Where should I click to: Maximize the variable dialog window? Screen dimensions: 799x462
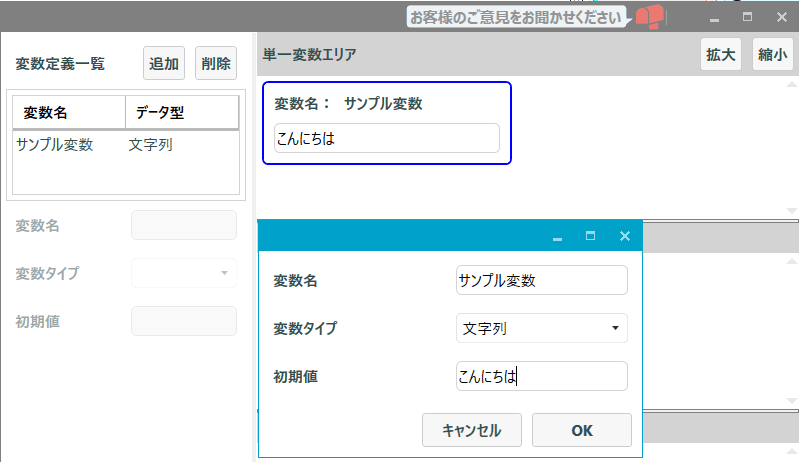[591, 236]
